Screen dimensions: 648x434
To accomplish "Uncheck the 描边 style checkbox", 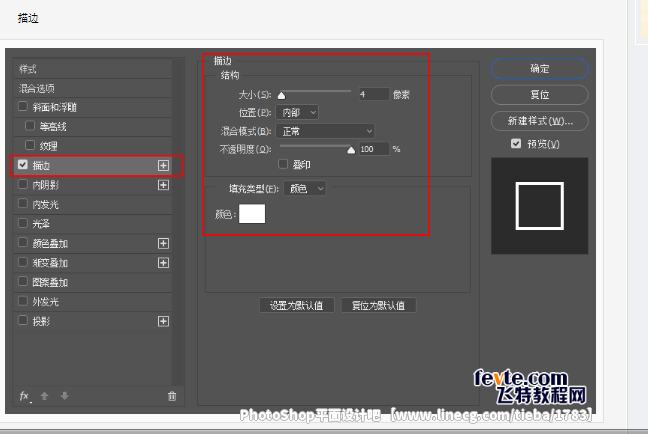I will [23, 165].
